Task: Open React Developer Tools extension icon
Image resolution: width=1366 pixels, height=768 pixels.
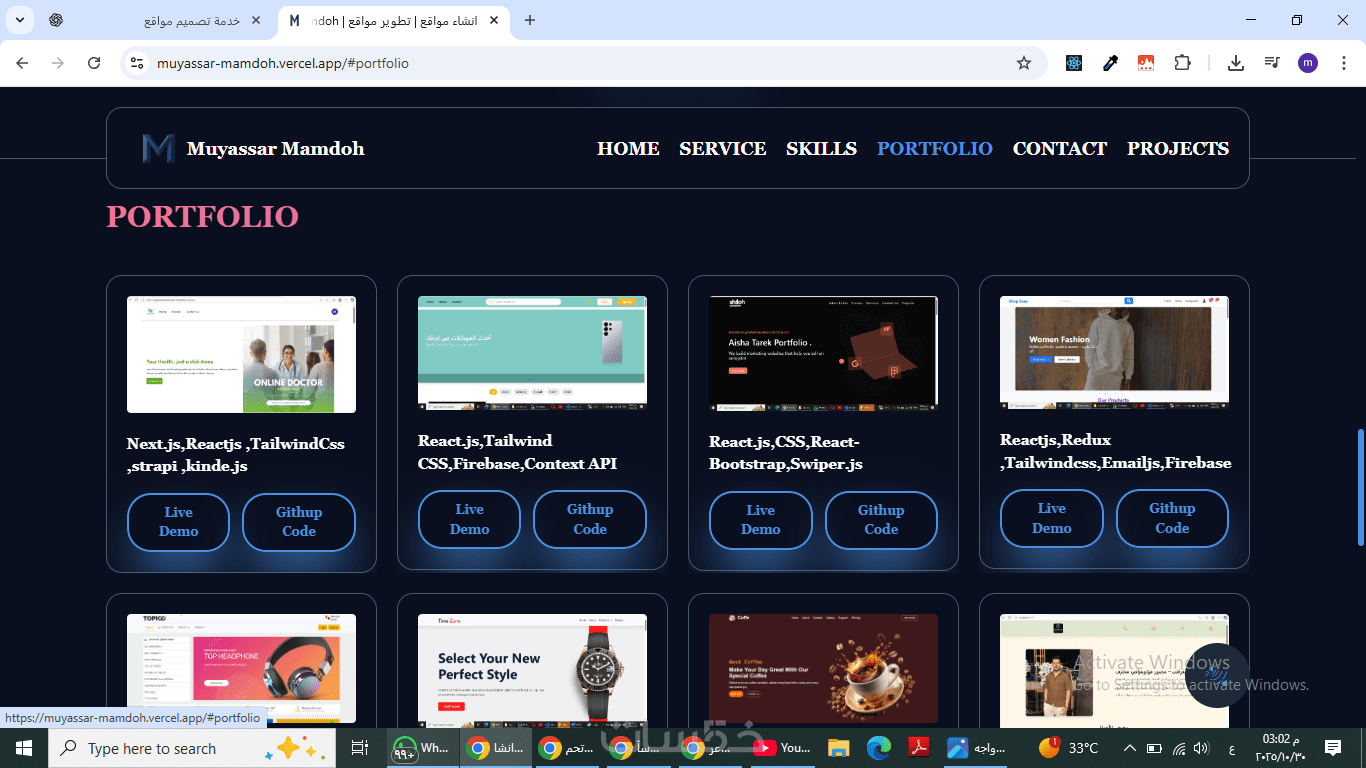Action: [1074, 63]
